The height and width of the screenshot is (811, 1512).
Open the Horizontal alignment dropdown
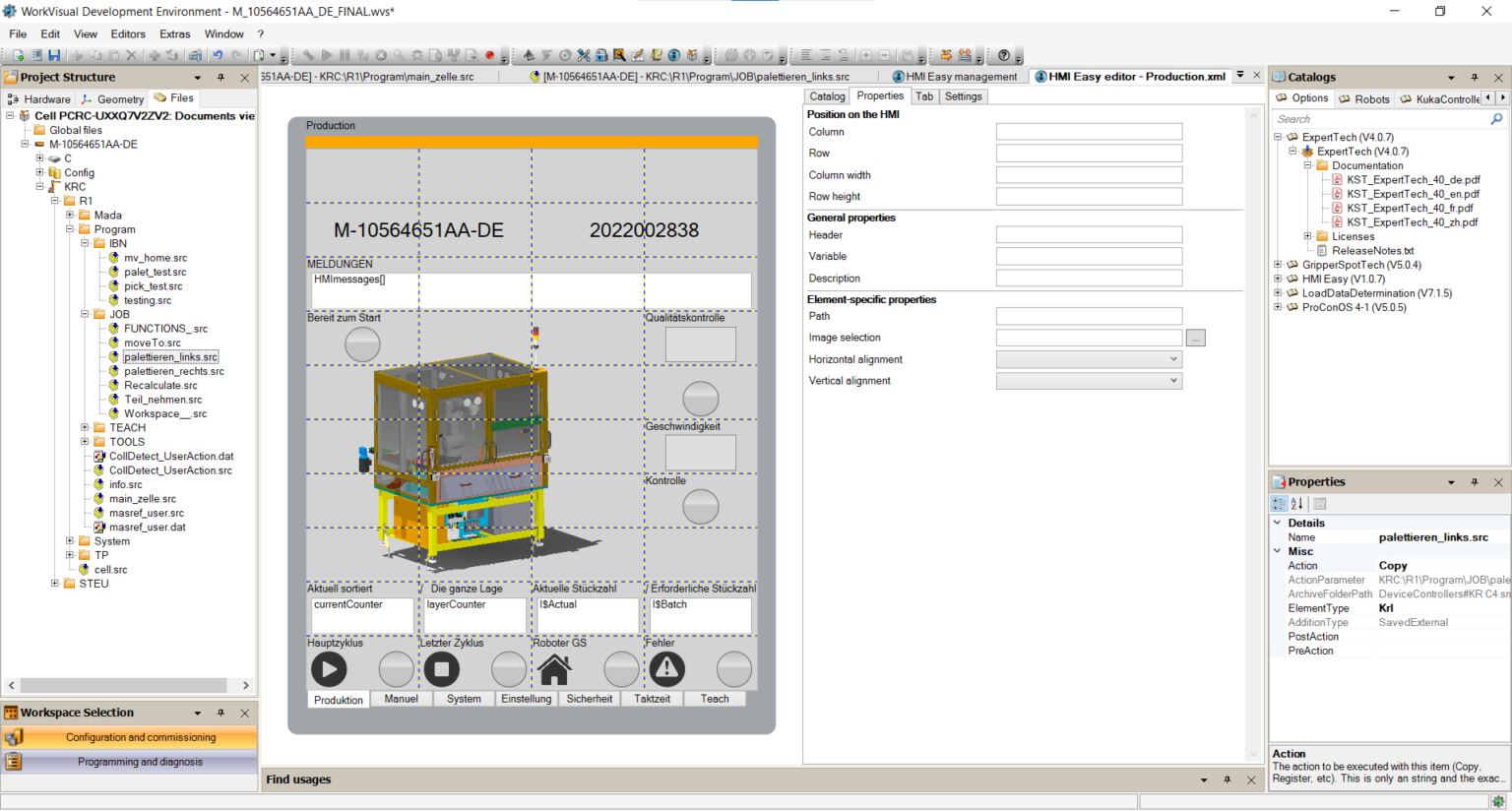(1089, 359)
